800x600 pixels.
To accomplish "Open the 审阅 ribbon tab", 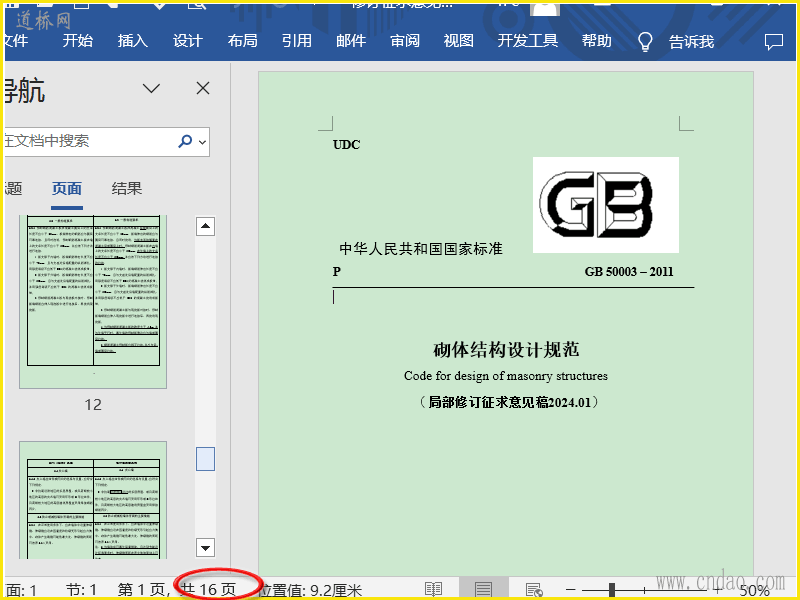I will pos(405,41).
